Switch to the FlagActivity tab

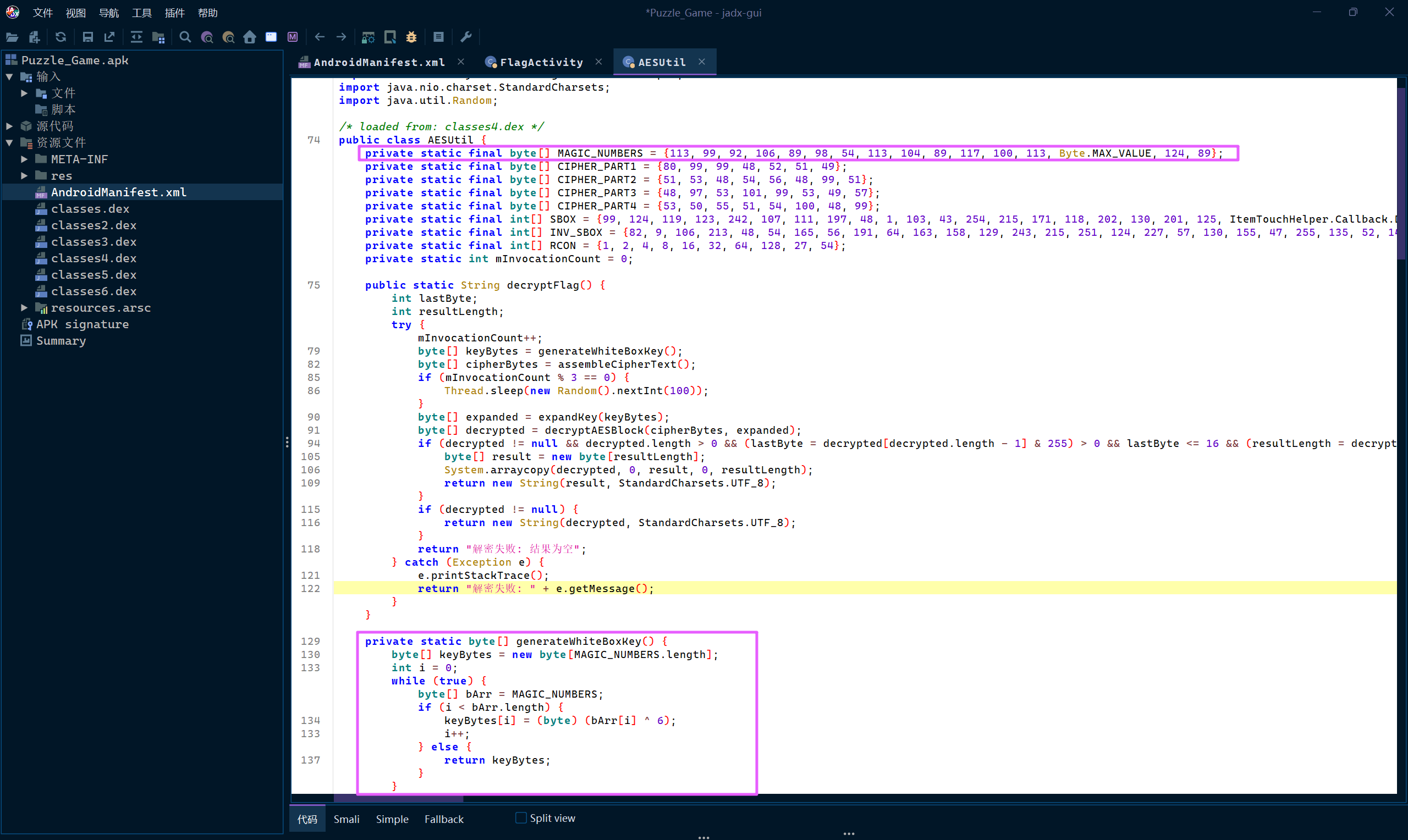pos(541,62)
